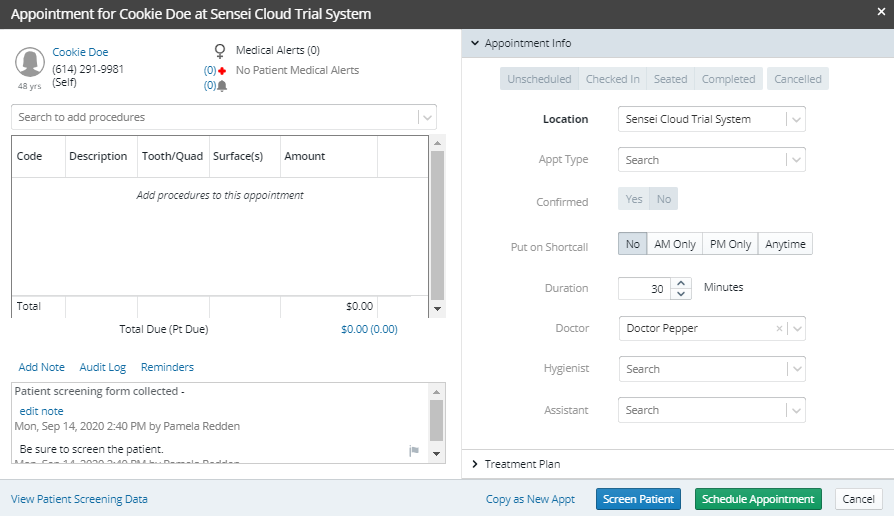Select No for Put on Shortcall

(x=633, y=244)
